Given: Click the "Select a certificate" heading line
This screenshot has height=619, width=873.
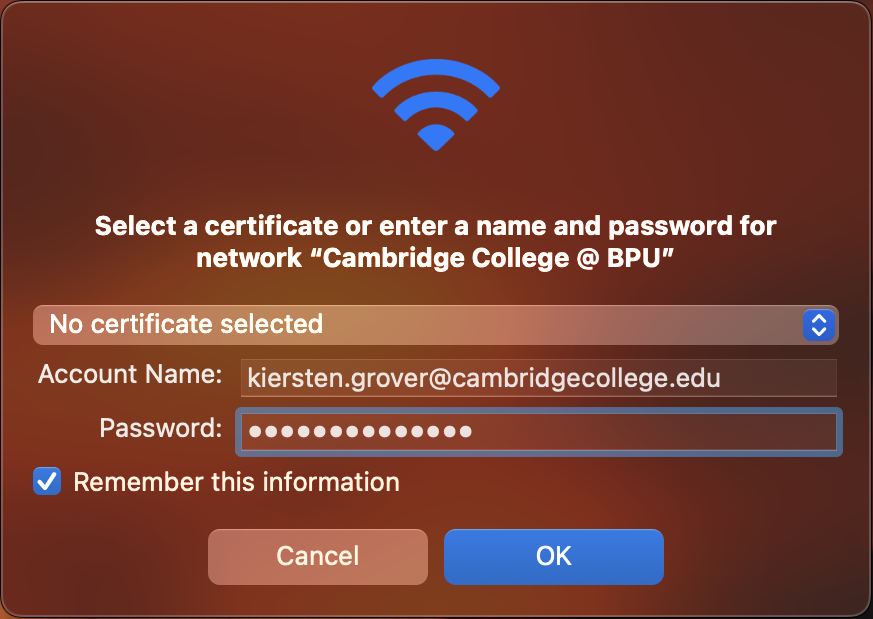Looking at the screenshot, I should point(435,226).
